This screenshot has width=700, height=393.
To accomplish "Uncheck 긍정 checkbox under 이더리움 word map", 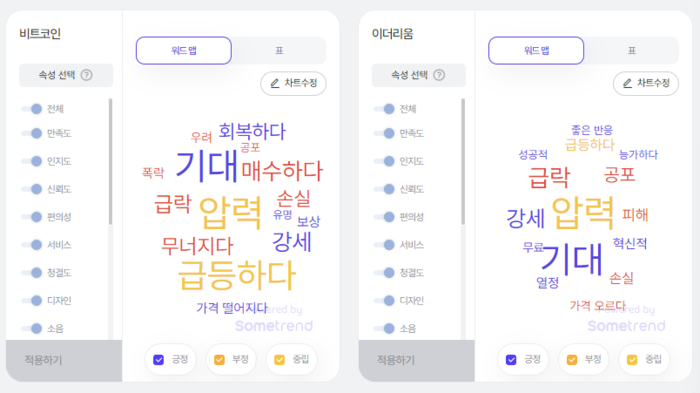I will 511,360.
